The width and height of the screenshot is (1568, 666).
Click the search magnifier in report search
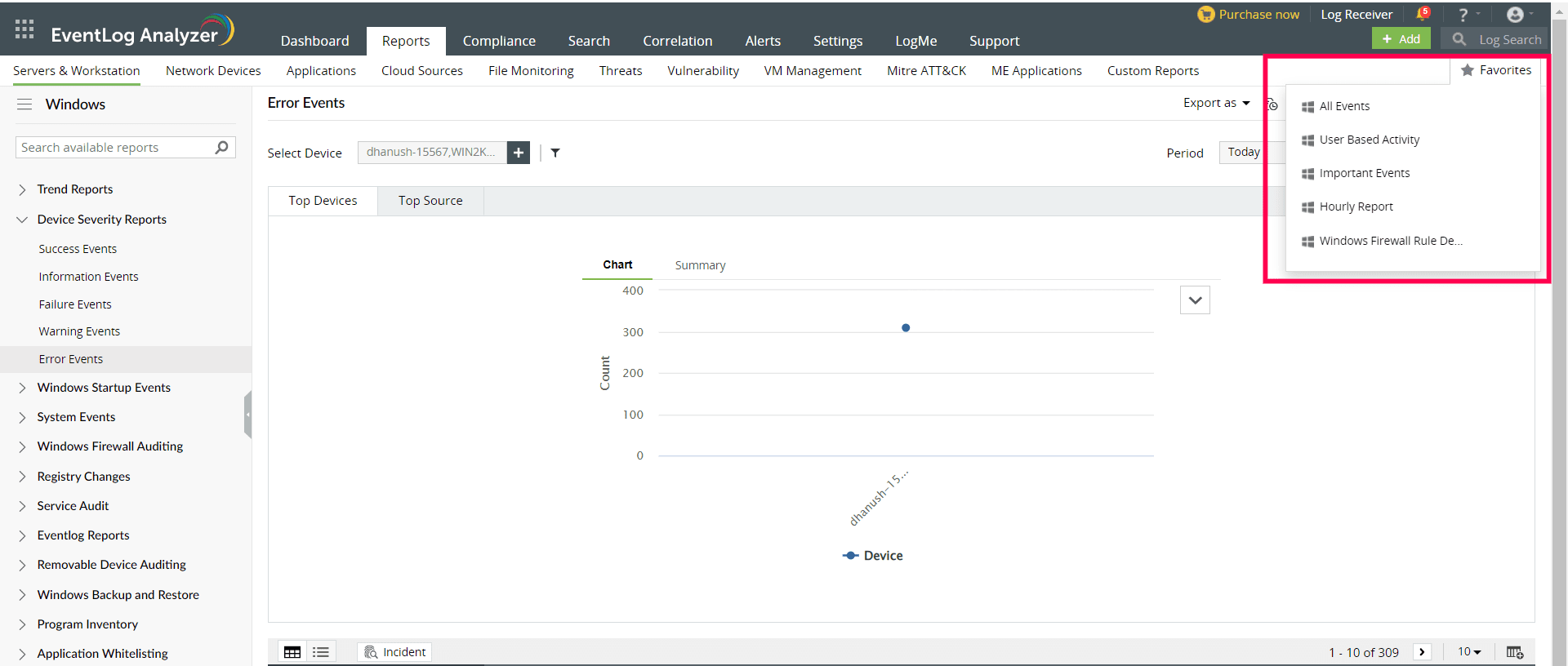click(x=221, y=147)
